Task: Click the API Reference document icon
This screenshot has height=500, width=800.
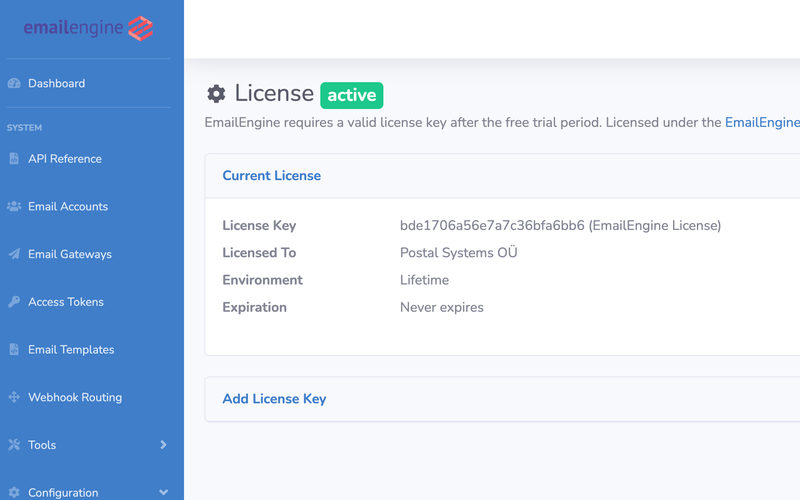Action: click(14, 159)
